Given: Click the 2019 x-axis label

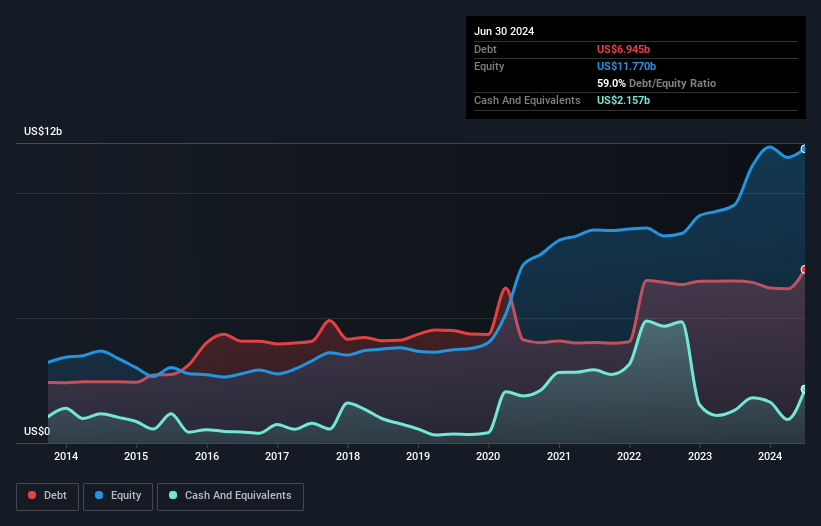Looking at the screenshot, I should [x=418, y=456].
